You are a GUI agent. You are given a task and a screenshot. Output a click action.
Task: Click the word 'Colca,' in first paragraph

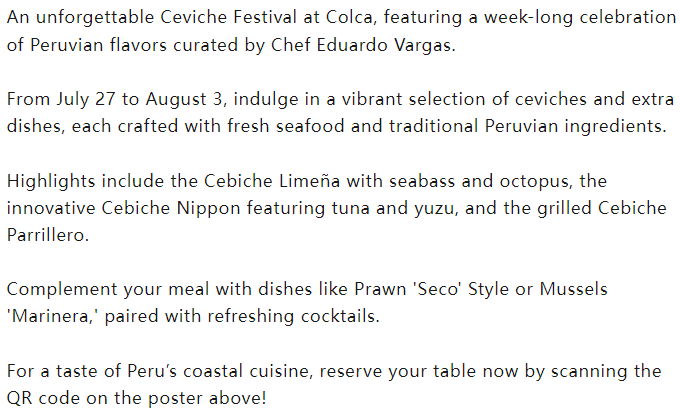pos(351,17)
